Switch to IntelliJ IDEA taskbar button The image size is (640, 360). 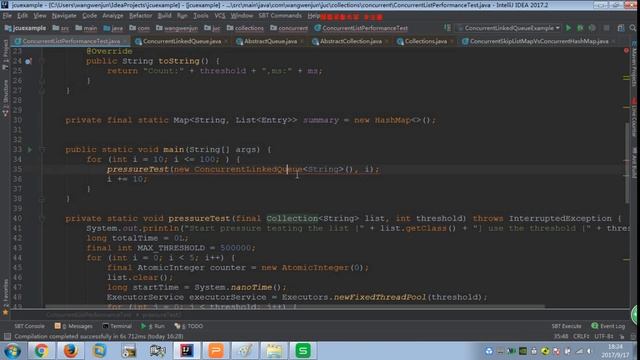(x=187, y=351)
